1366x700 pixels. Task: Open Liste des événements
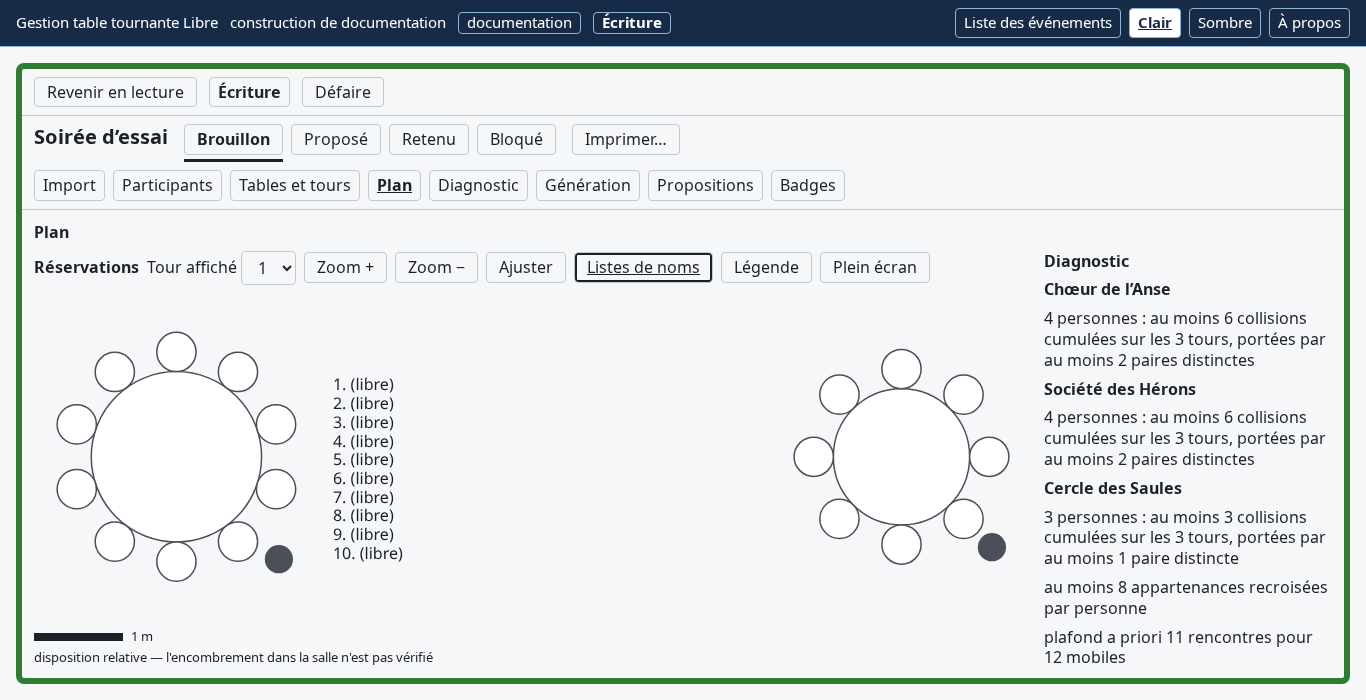click(1038, 23)
